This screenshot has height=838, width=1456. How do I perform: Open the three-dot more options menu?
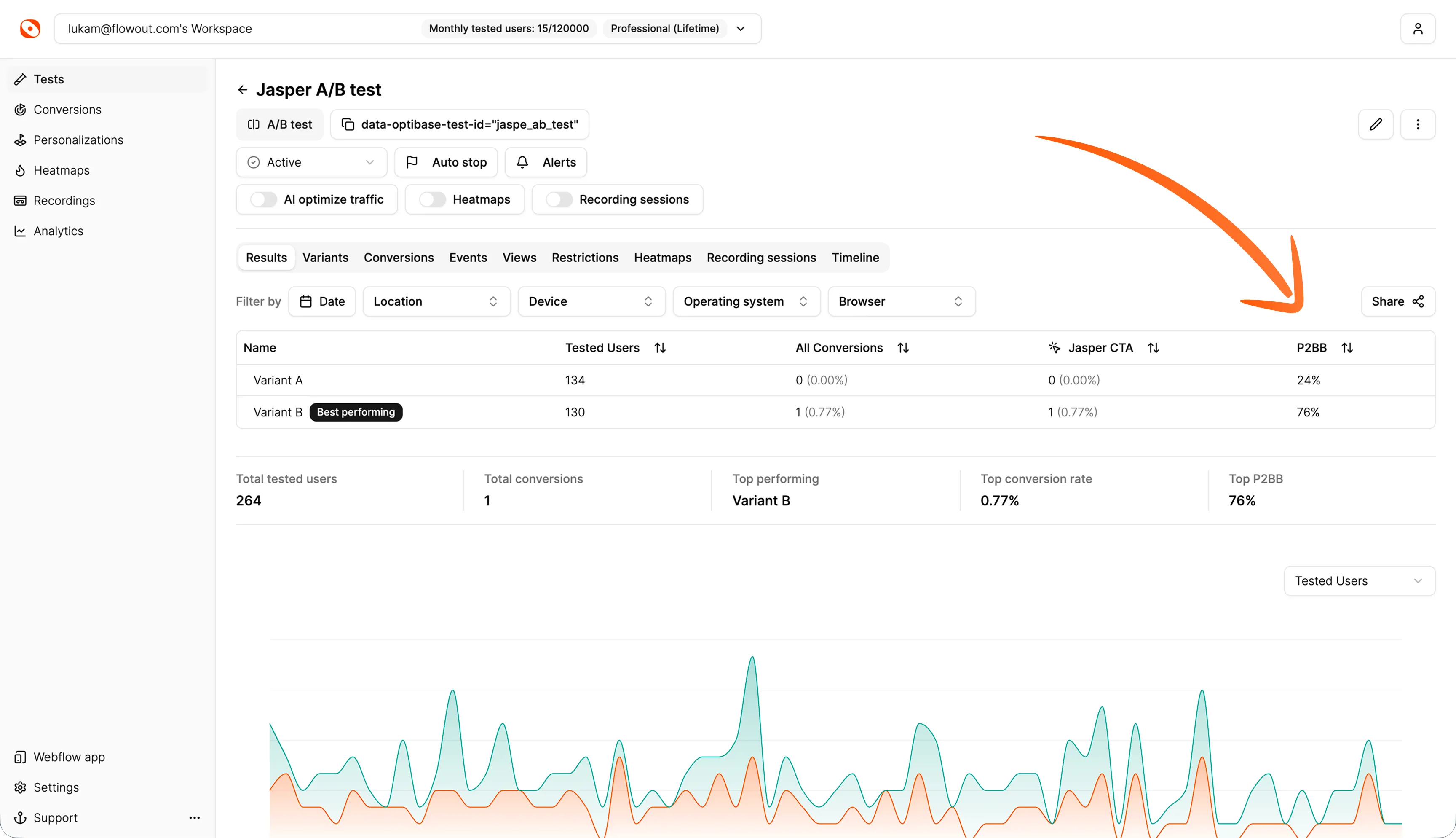(x=1418, y=124)
